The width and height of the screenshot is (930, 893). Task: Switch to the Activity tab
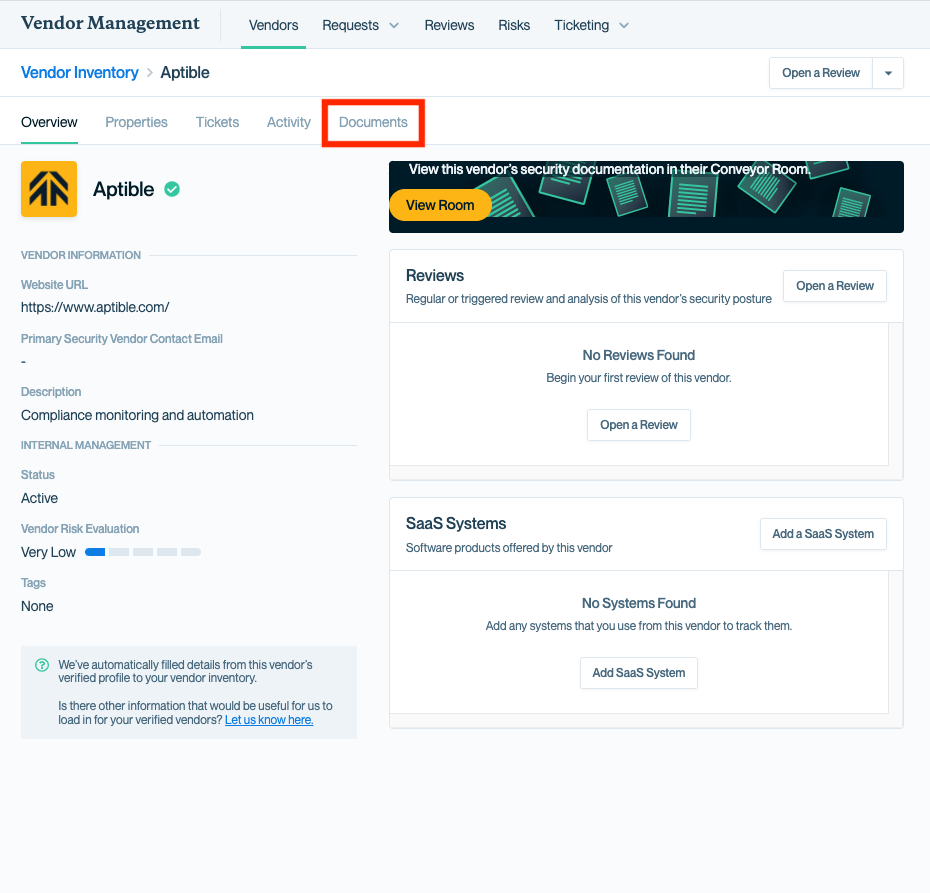click(x=288, y=122)
